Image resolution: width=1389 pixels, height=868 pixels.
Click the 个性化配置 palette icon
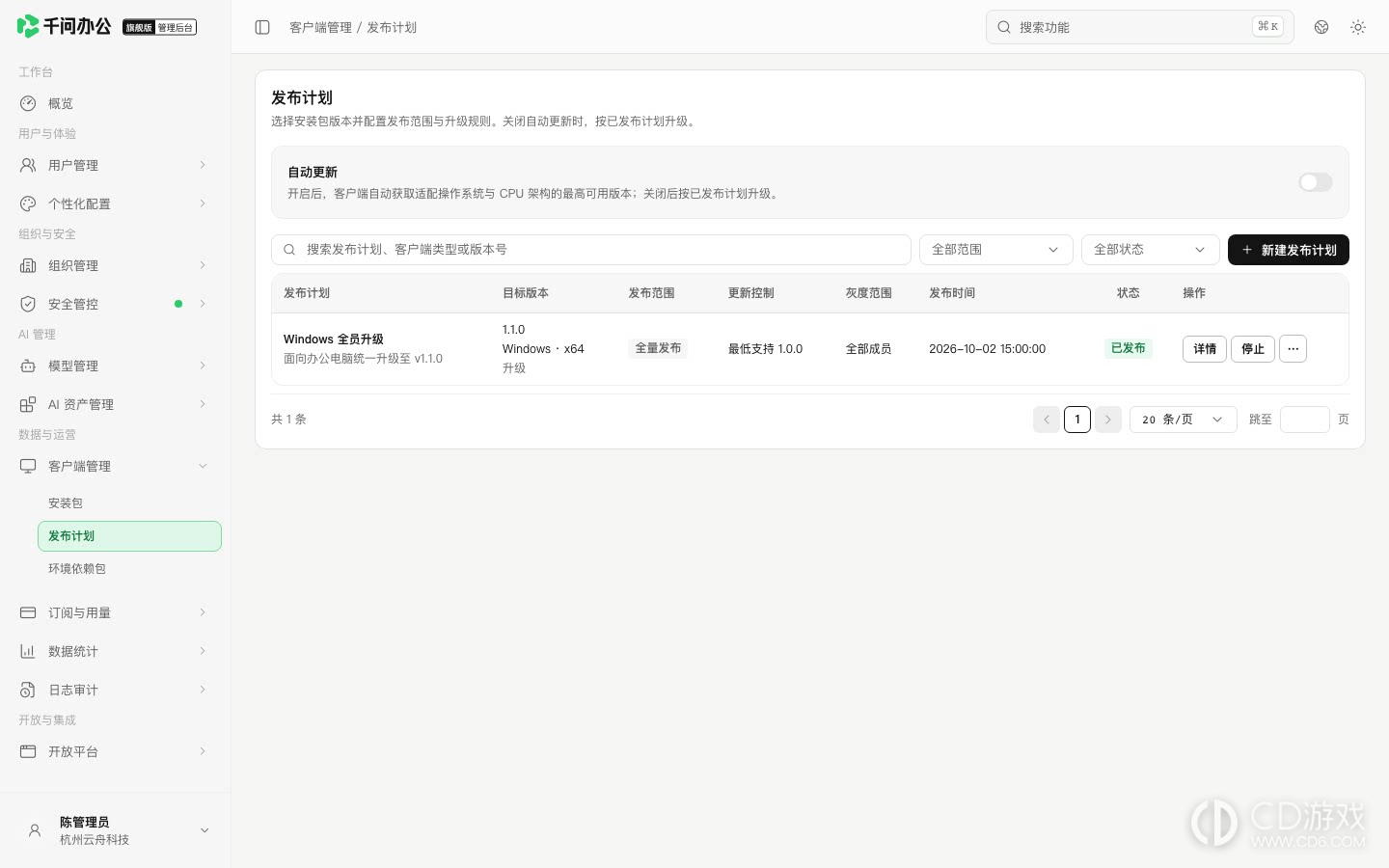pyautogui.click(x=28, y=203)
